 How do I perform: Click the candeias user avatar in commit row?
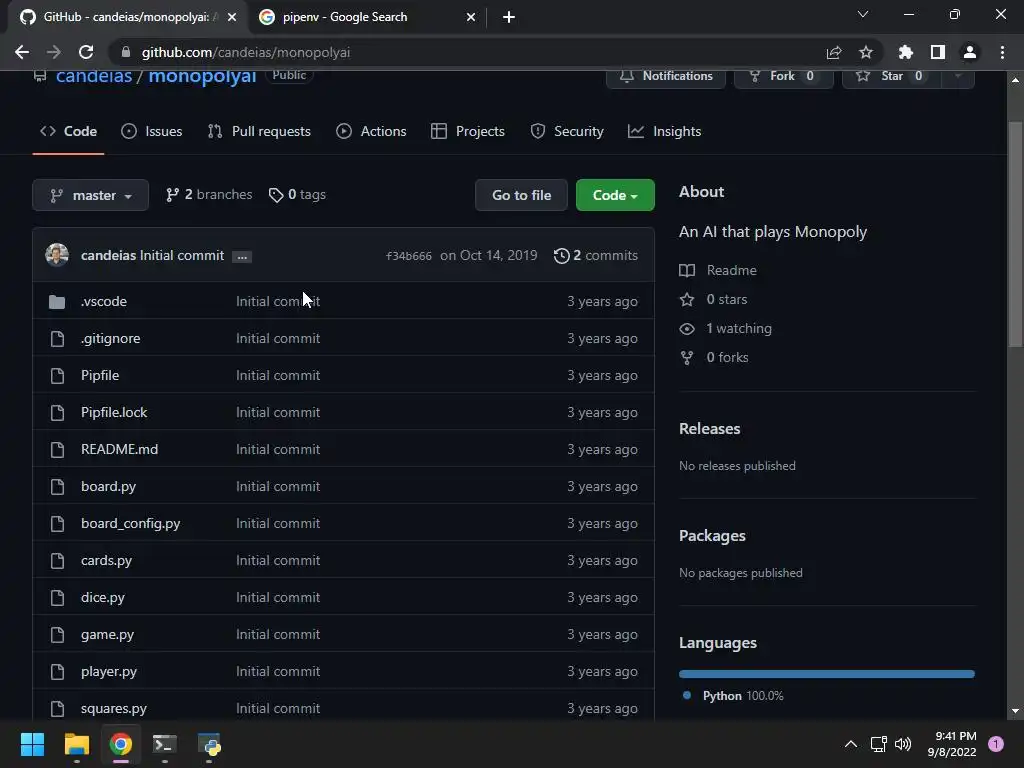tap(57, 255)
